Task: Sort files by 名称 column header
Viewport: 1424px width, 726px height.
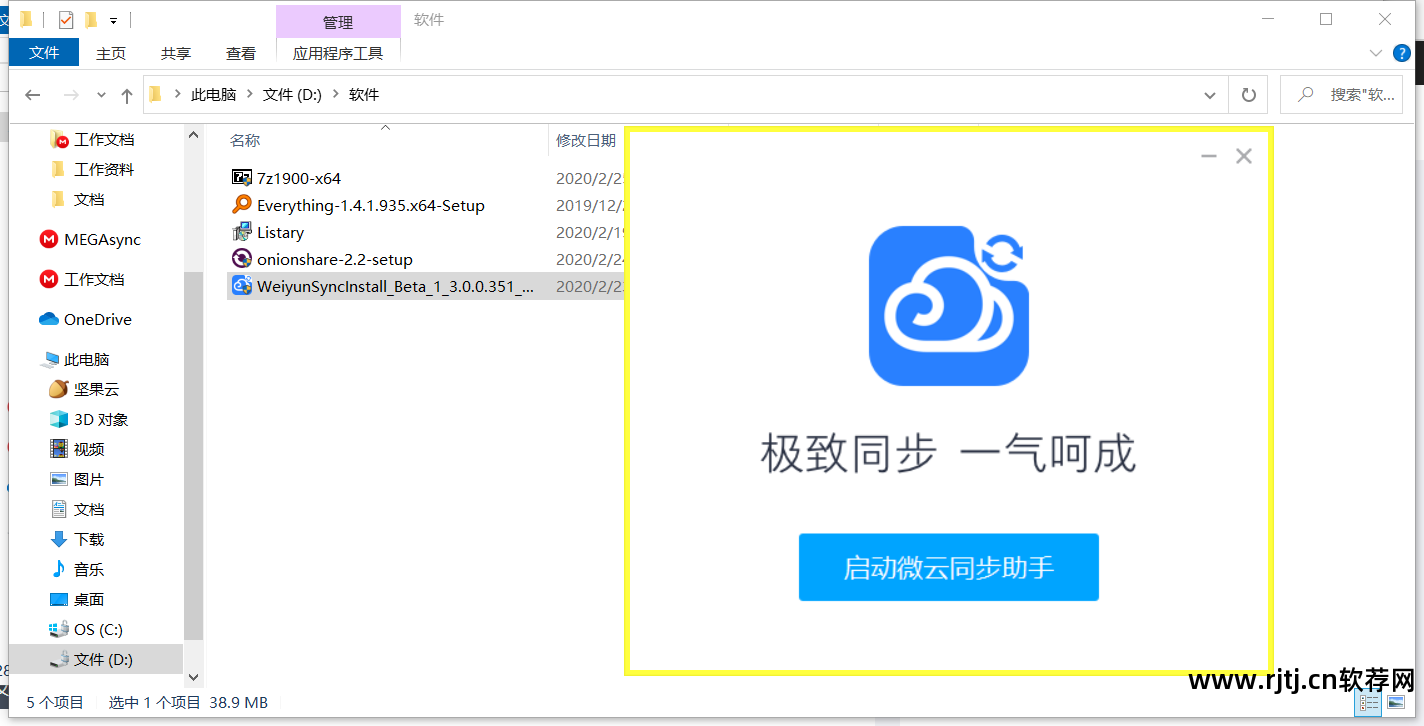Action: click(245, 141)
